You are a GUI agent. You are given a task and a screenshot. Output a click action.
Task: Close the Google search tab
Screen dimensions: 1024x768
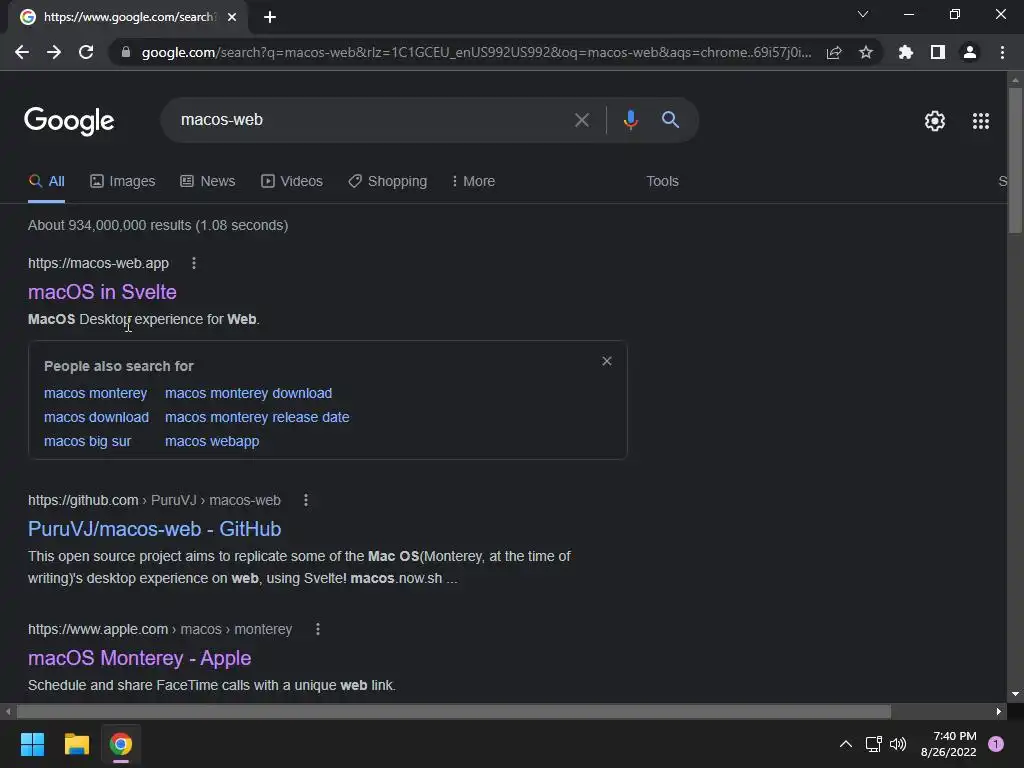coord(232,17)
